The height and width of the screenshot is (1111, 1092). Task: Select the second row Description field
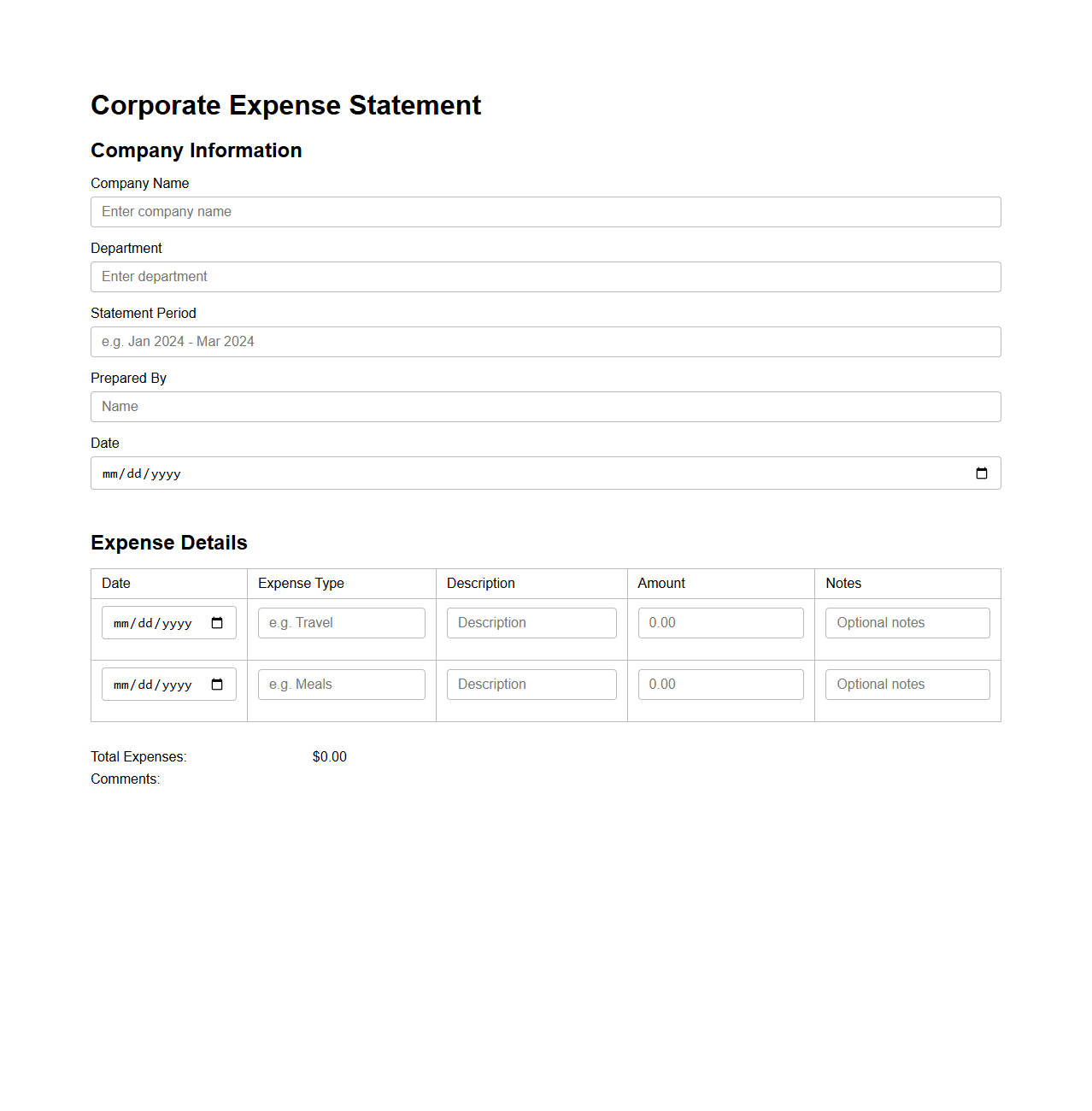coord(531,684)
